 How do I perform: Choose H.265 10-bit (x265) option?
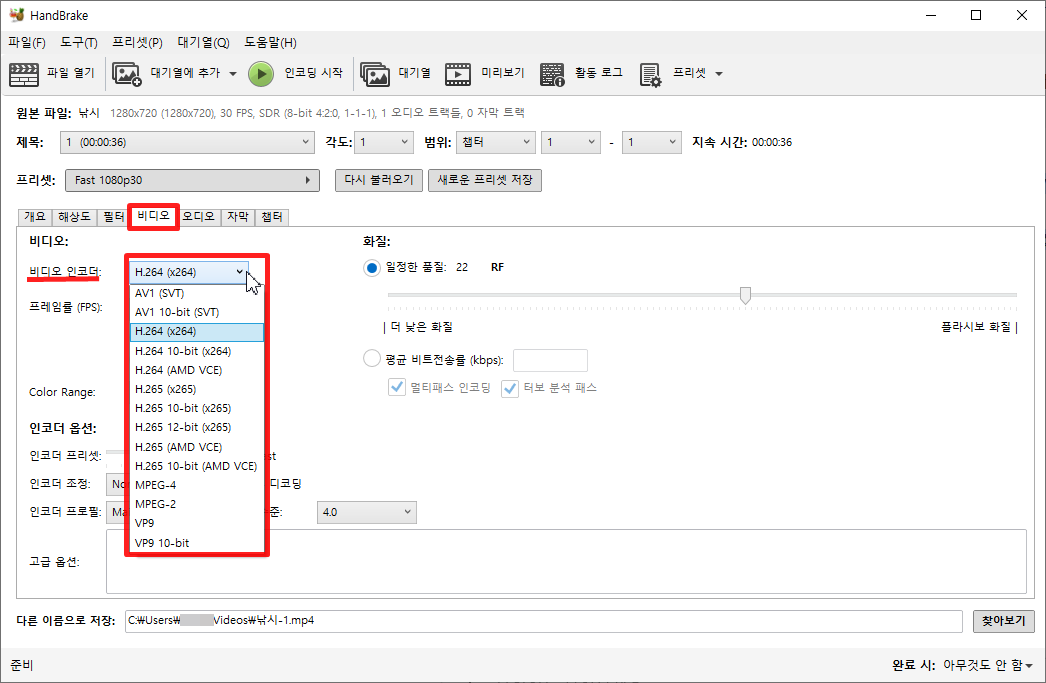(197, 408)
